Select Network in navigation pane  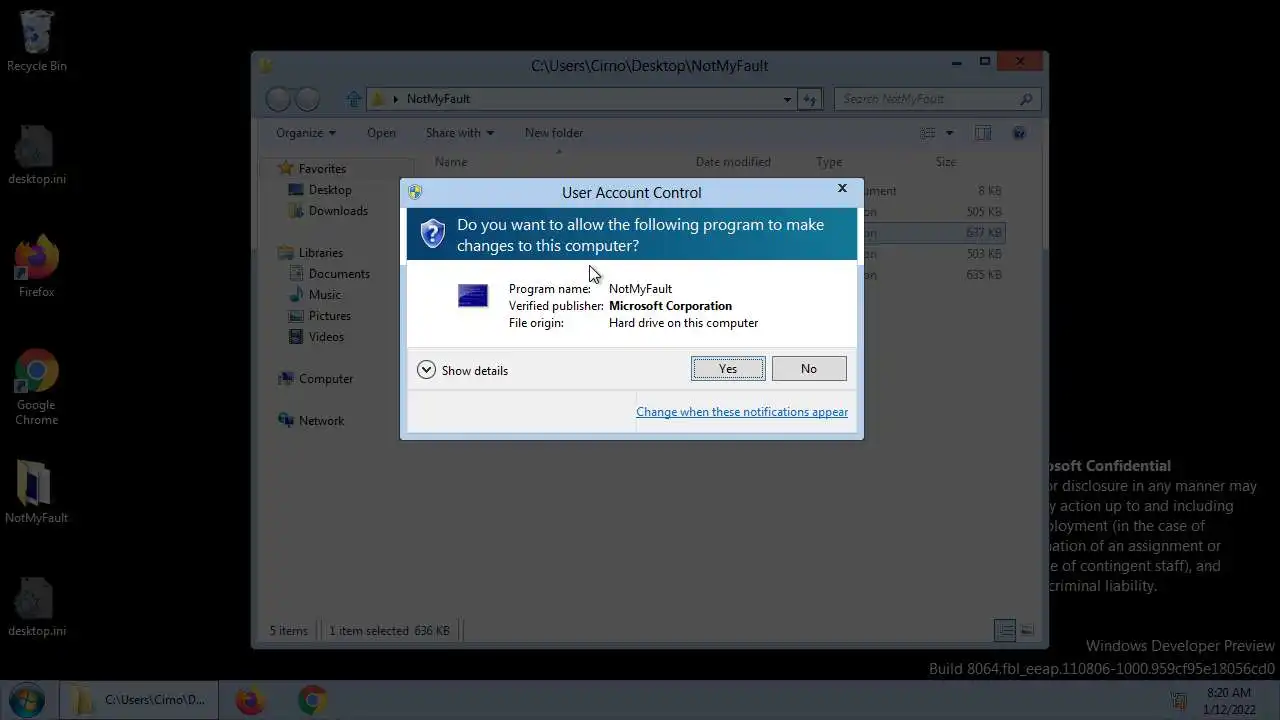(x=312, y=421)
